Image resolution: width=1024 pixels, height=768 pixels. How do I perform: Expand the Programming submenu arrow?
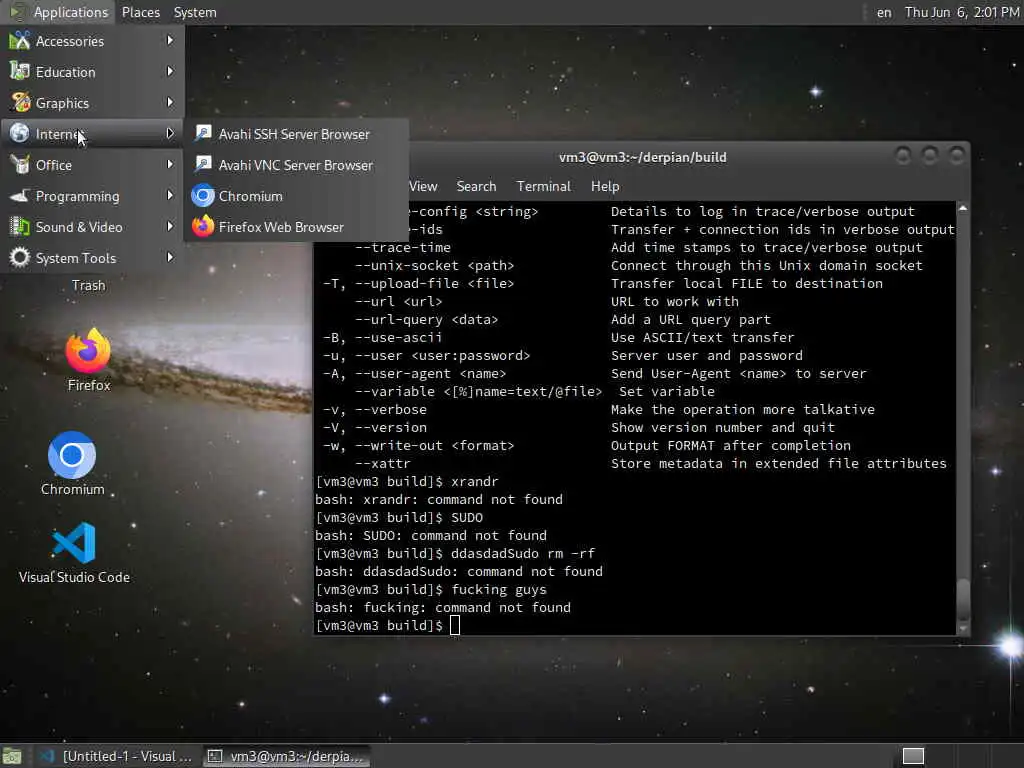170,195
